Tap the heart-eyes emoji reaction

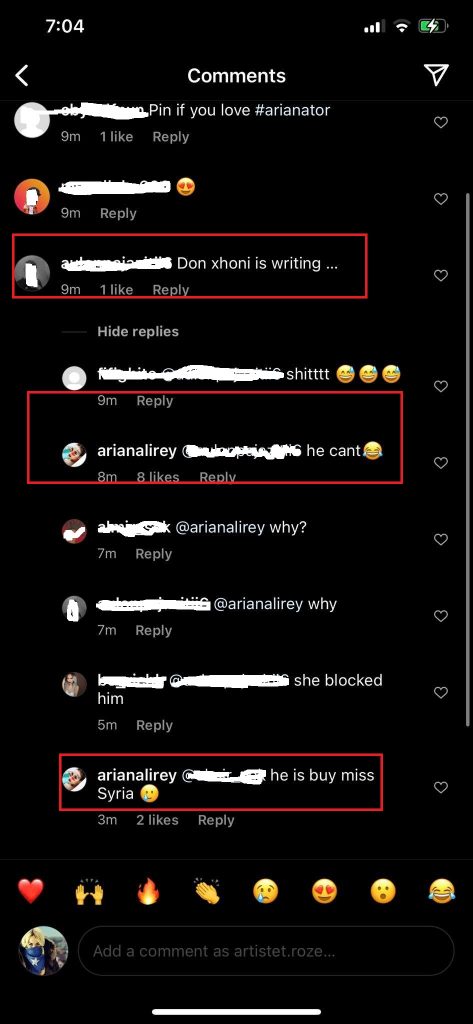pyautogui.click(x=325, y=891)
